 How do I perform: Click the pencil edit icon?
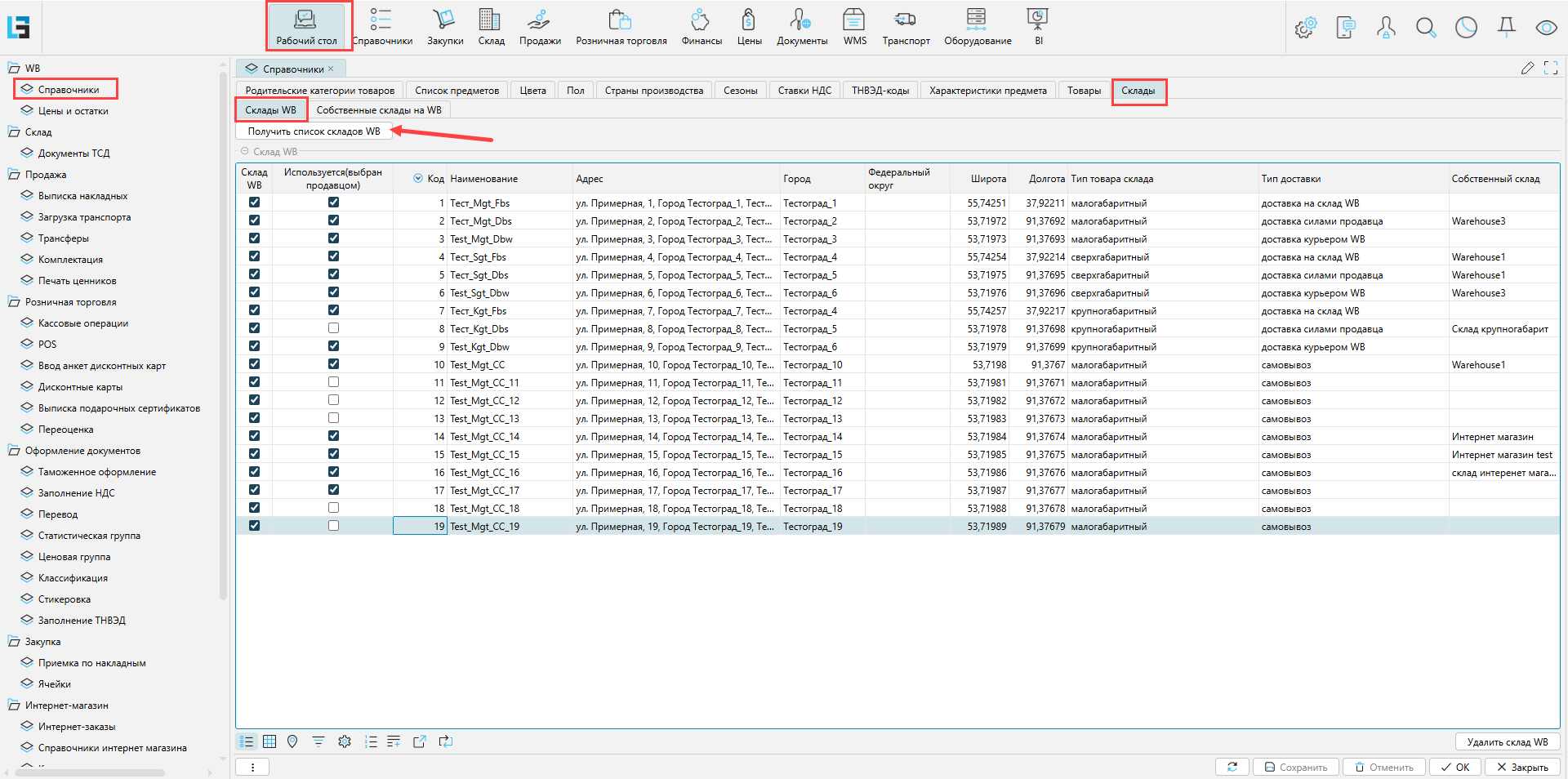1527,69
